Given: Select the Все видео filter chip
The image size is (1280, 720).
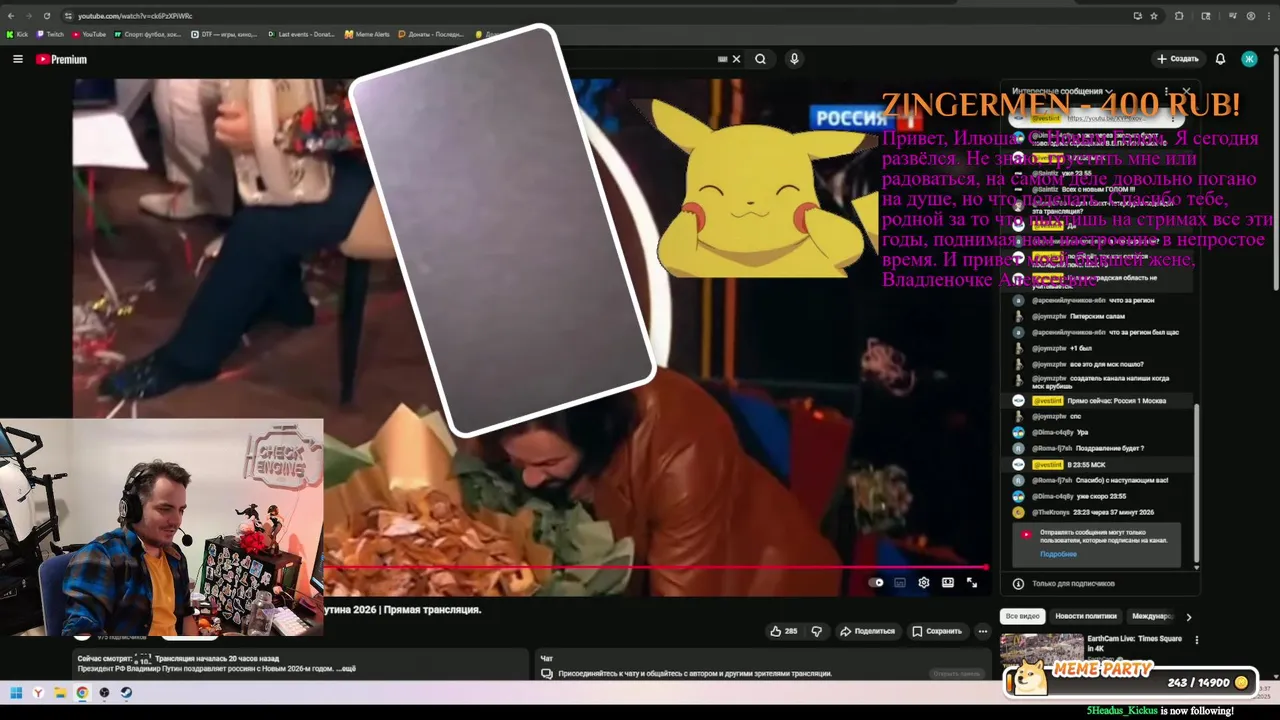Looking at the screenshot, I should coord(1023,616).
